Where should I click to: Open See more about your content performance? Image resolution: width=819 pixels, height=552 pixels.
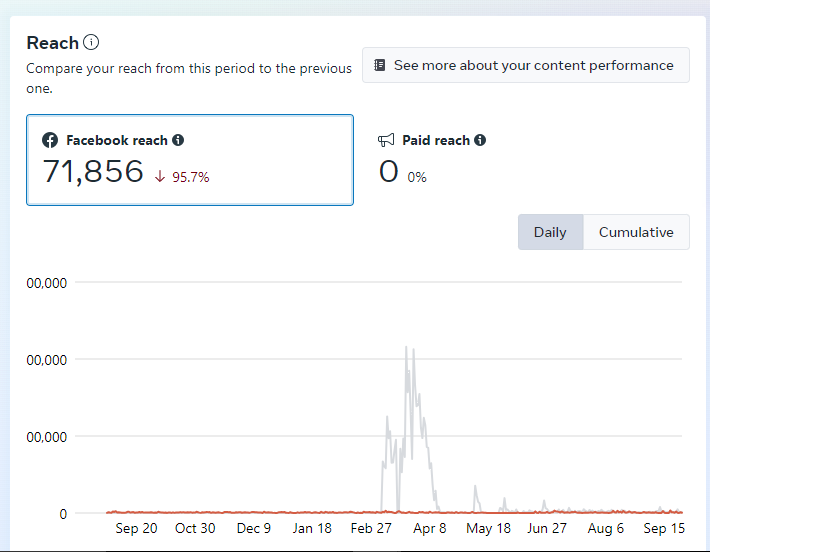[x=526, y=65]
